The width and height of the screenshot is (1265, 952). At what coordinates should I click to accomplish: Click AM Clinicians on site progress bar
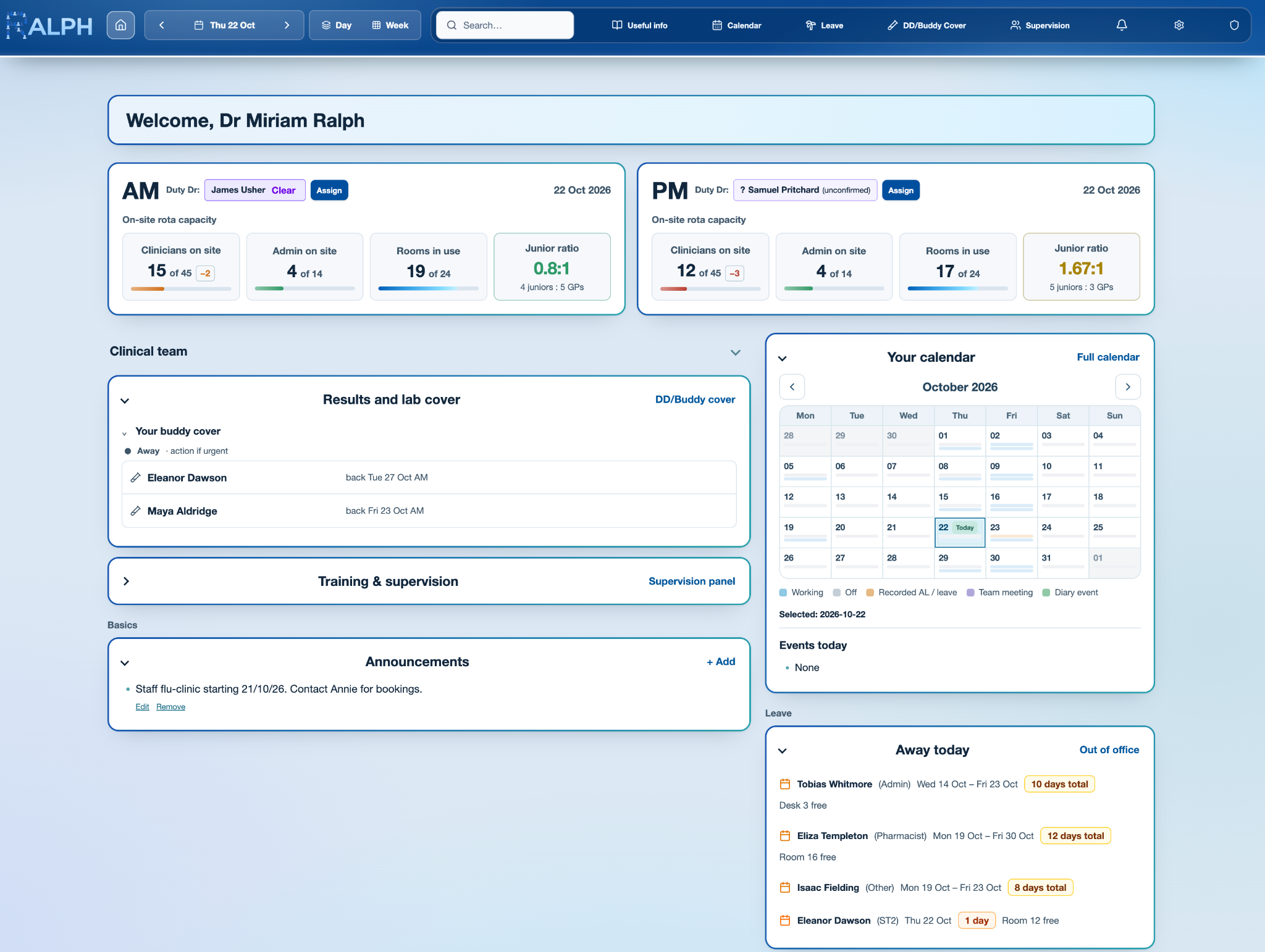(181, 288)
